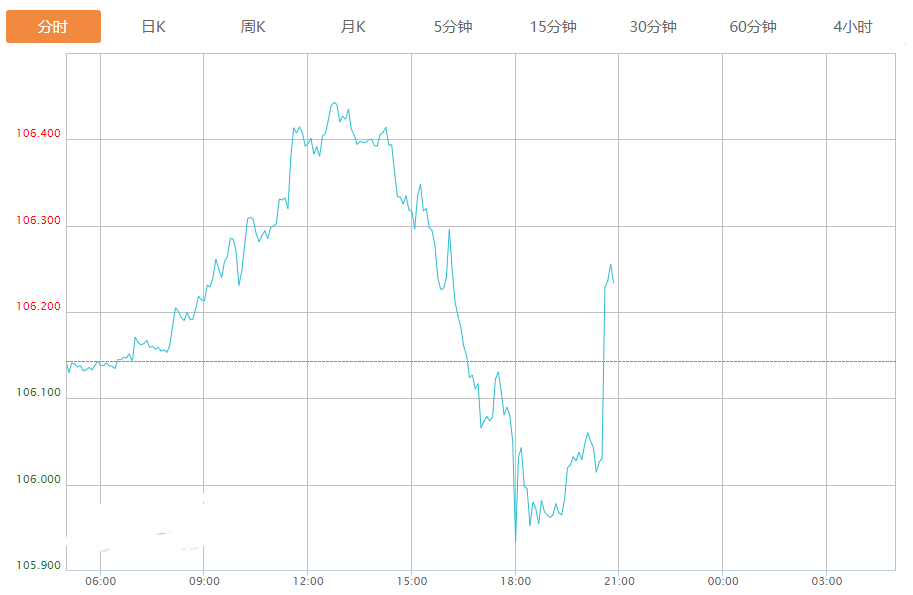Choose the 15分钟 interval tab

553,27
